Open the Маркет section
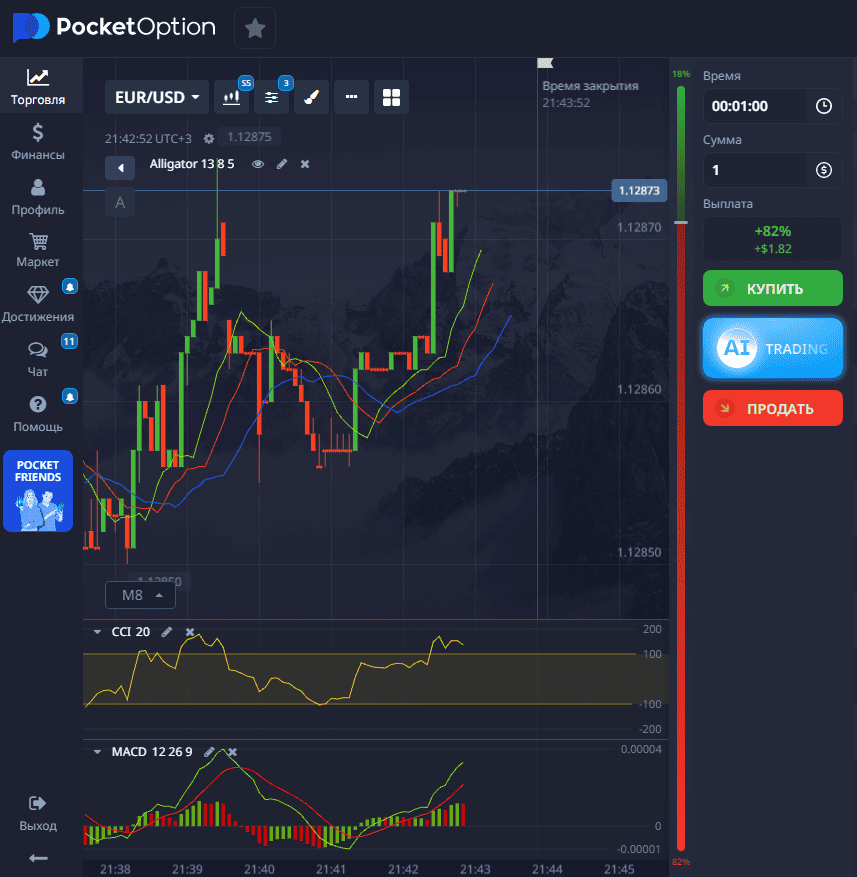The height and width of the screenshot is (877, 857). point(38,250)
